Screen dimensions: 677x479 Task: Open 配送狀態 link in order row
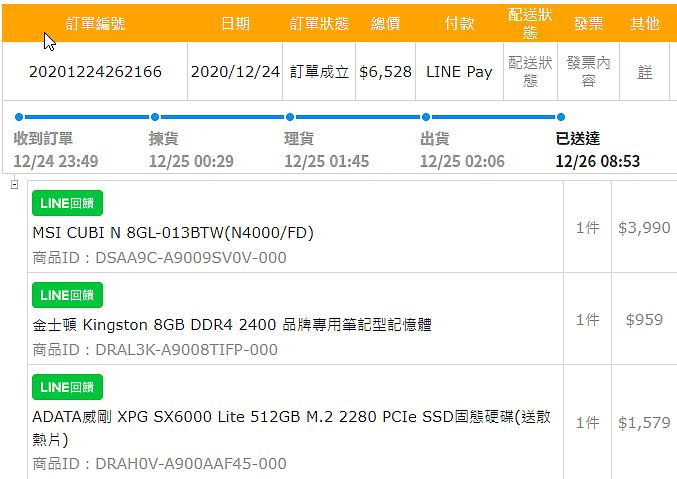[530, 71]
